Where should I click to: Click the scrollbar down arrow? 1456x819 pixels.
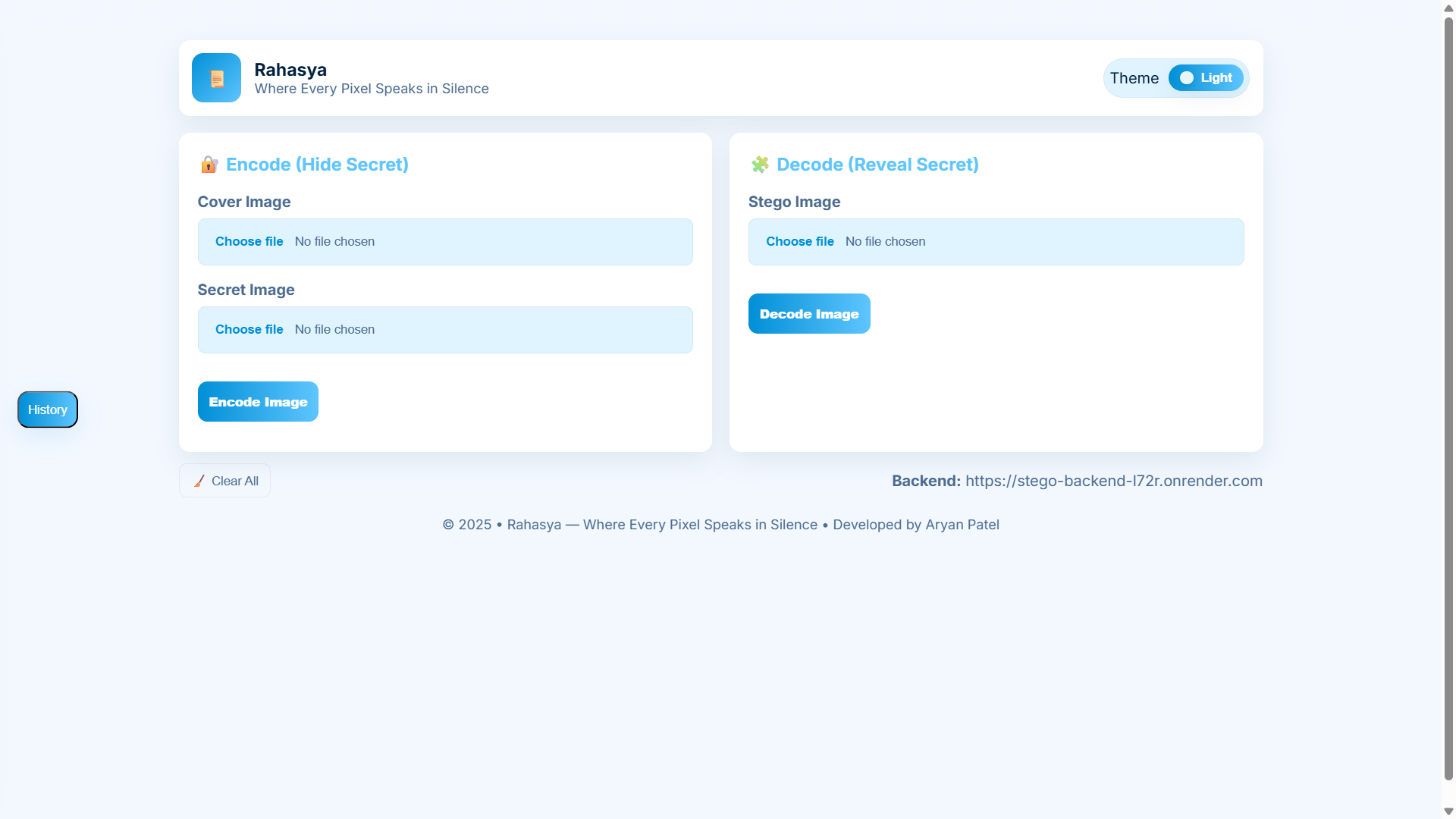point(1448,811)
